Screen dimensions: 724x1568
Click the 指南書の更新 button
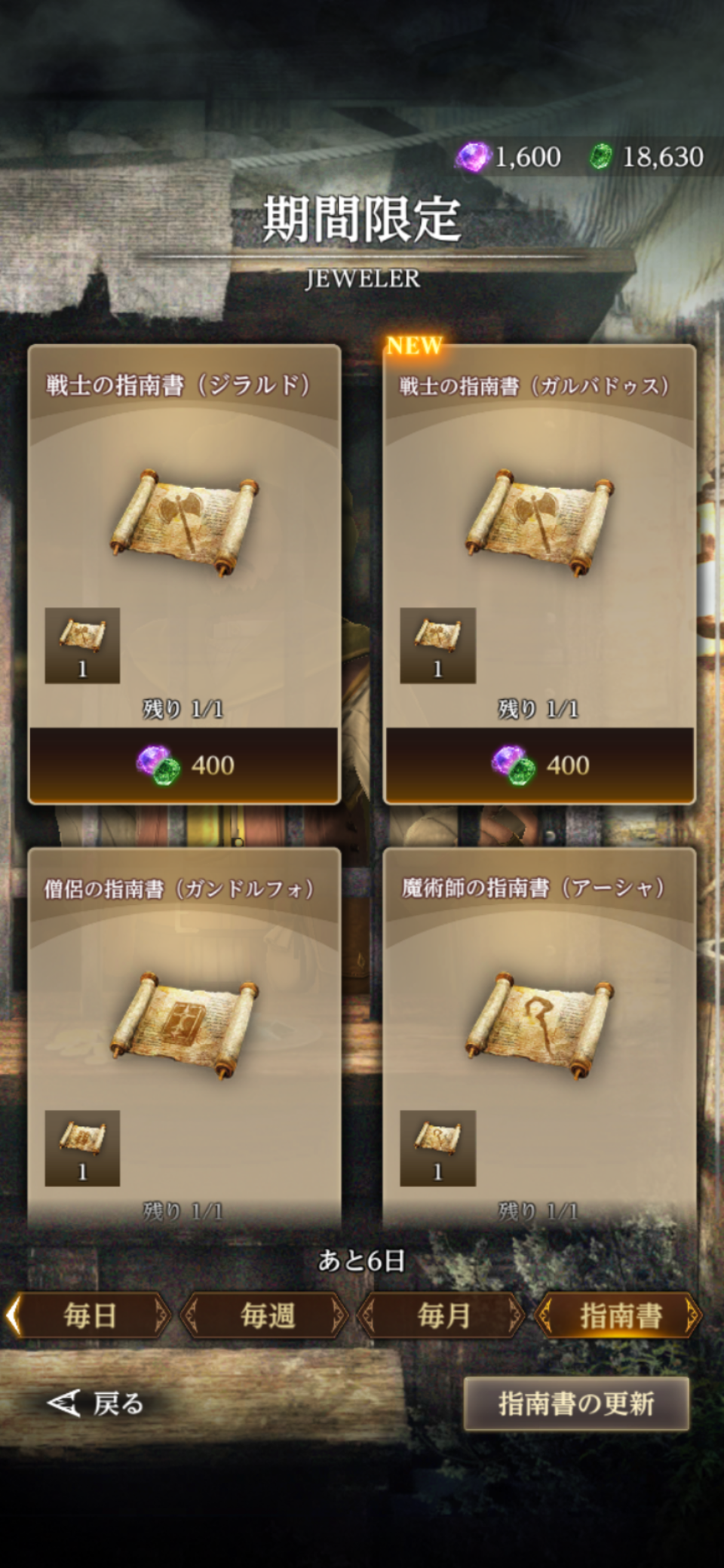tap(576, 1404)
